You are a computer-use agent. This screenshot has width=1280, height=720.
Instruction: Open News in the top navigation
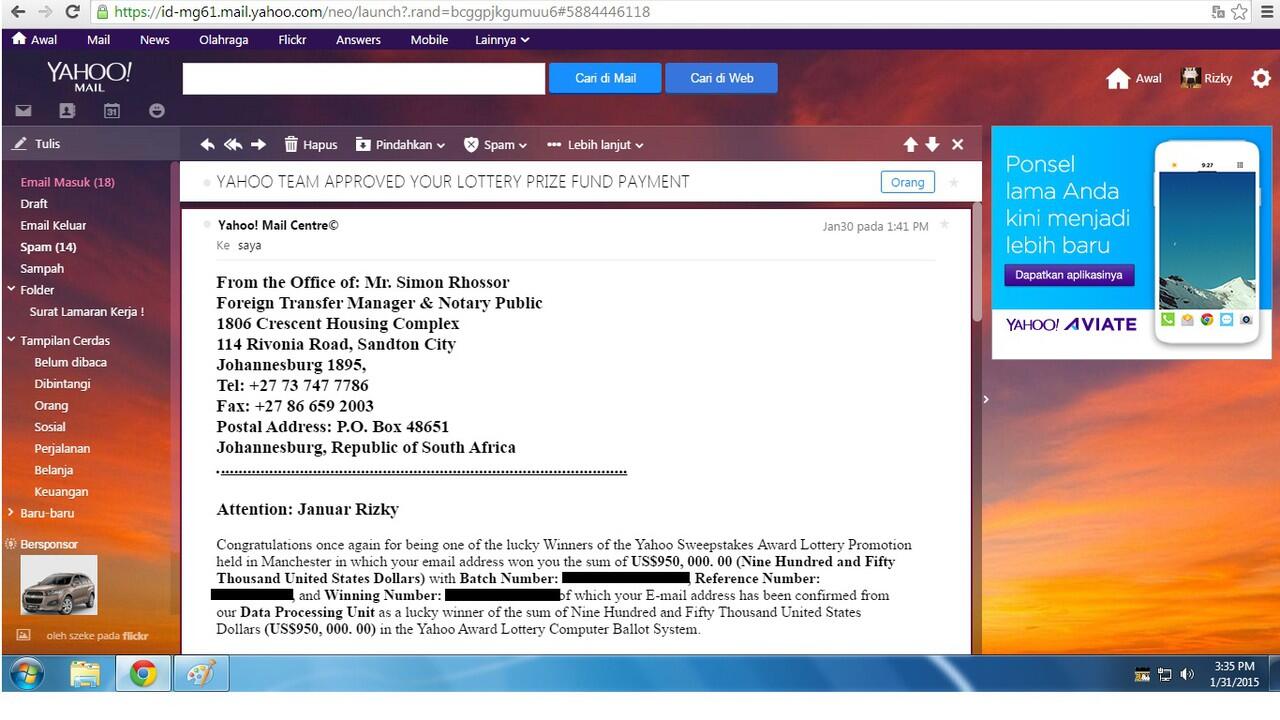tap(155, 40)
